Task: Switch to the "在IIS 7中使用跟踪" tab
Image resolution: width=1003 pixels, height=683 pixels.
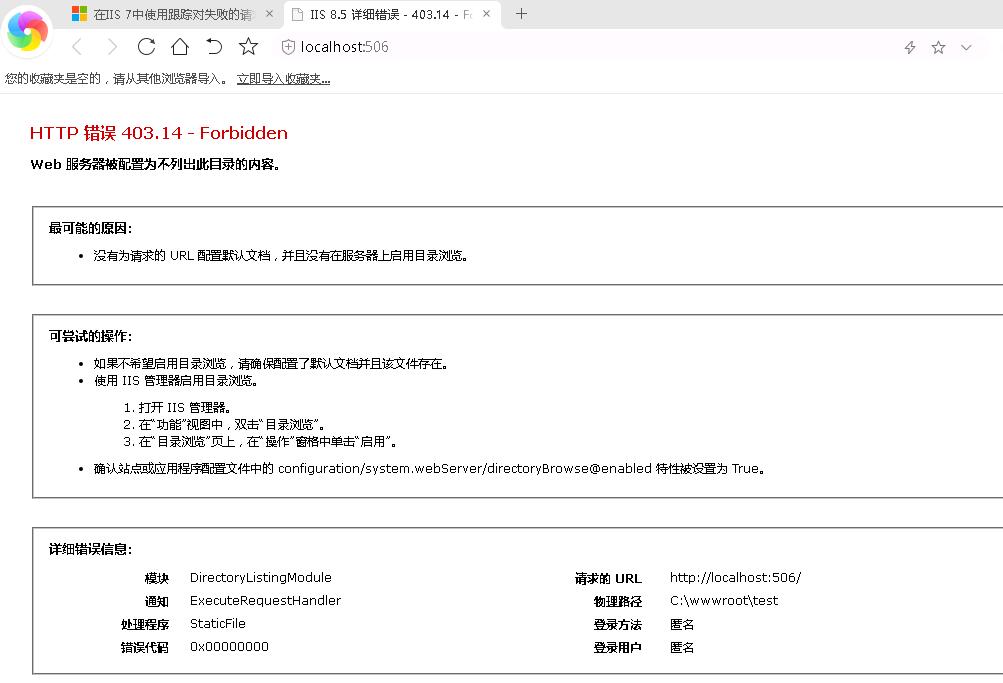Action: 165,14
